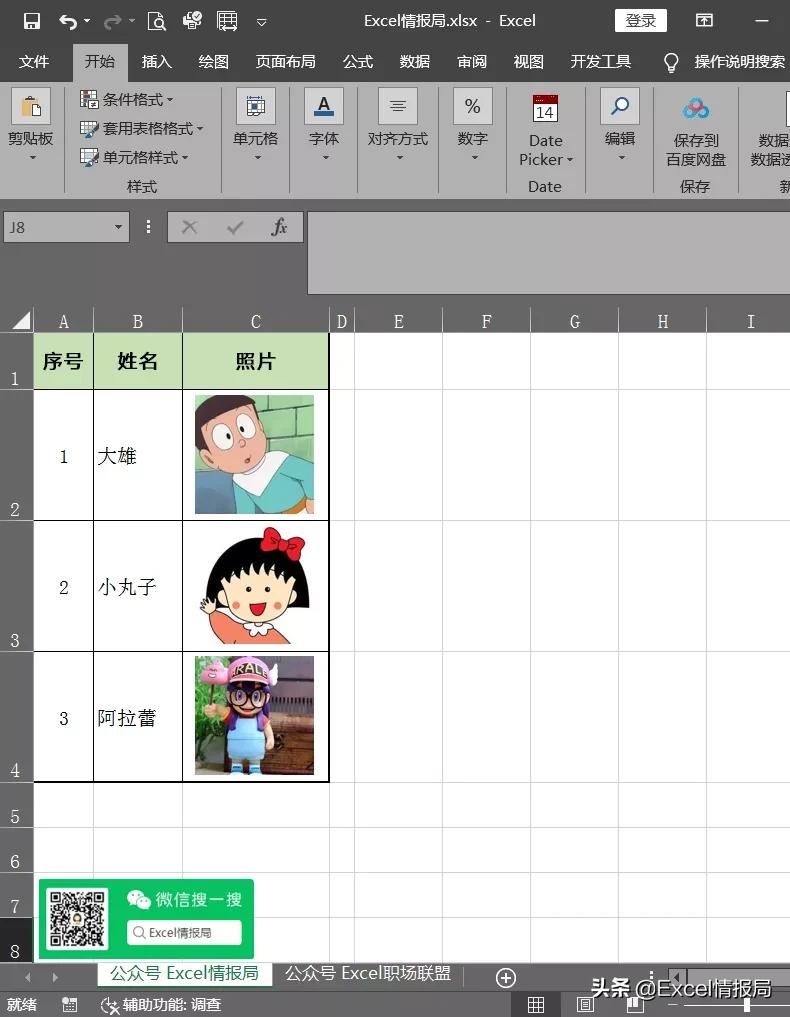
Task: Switch to sheet tab 公众号 Excel职场联盟
Action: pyautogui.click(x=368, y=974)
